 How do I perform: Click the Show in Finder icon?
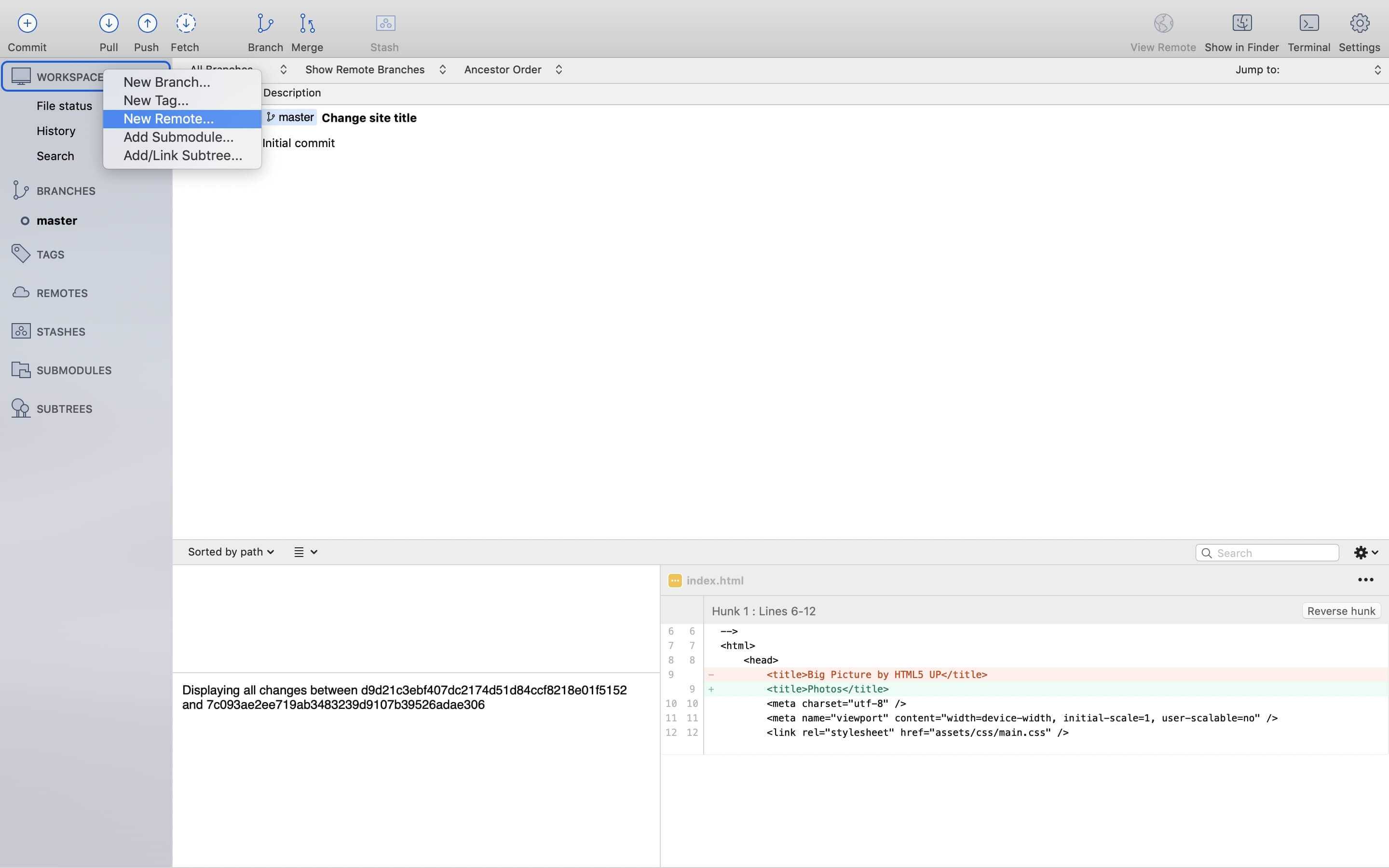click(x=1241, y=23)
